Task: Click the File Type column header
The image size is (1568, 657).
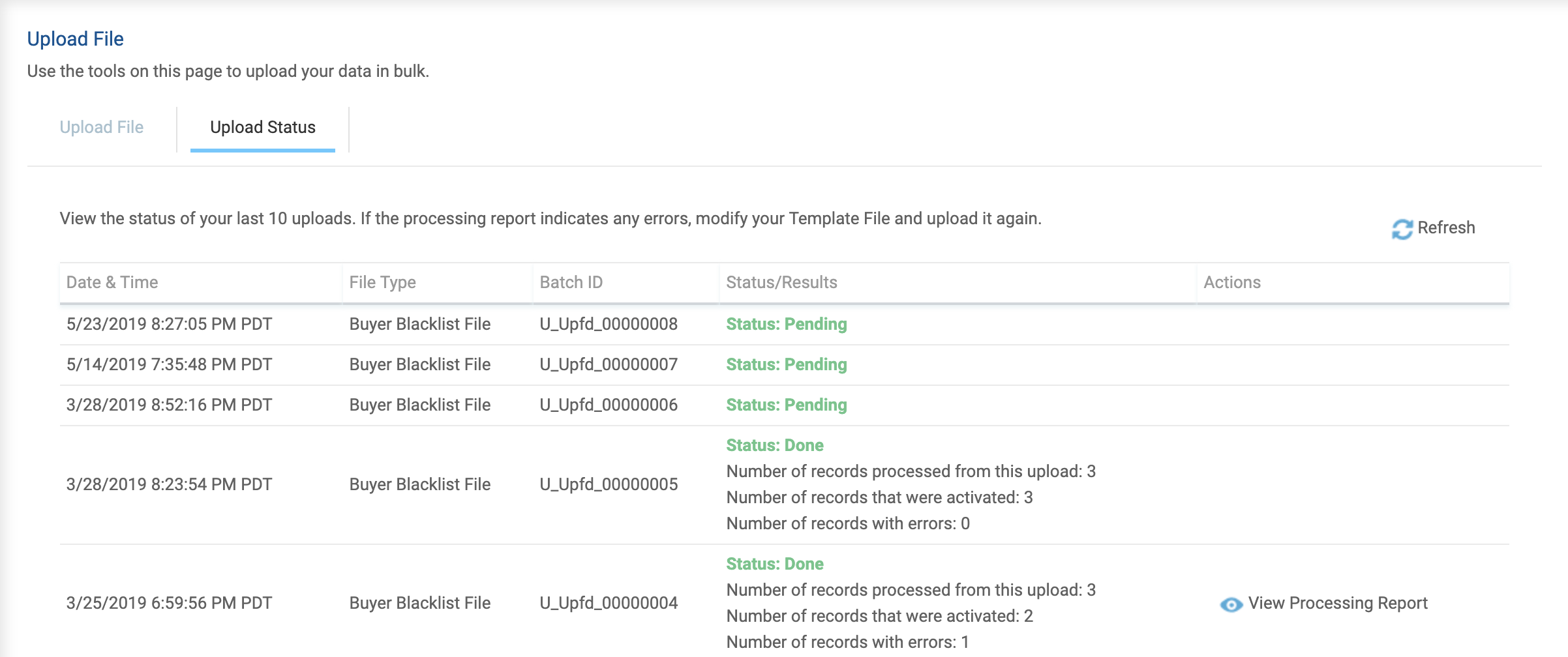Action: click(x=382, y=282)
